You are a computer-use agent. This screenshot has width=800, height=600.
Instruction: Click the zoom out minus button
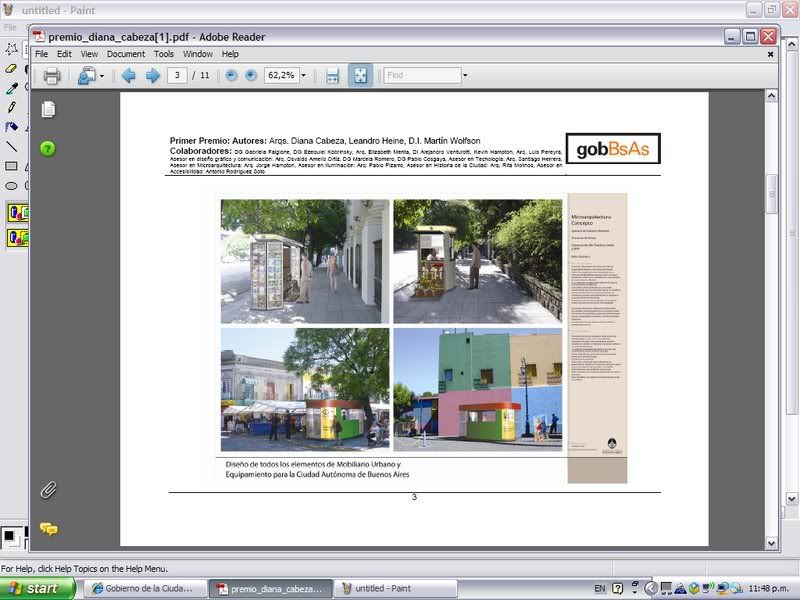231,75
